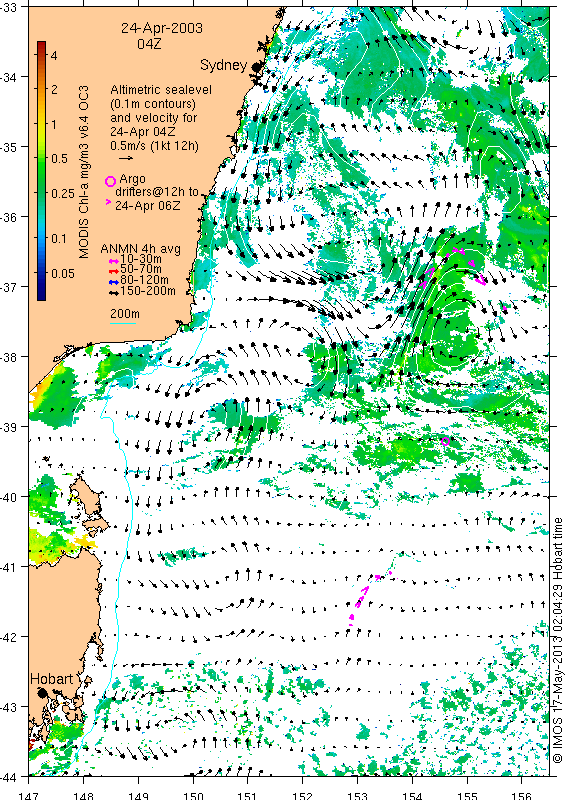
Task: Click the '1' colorbar tick label
Action: coord(54,124)
